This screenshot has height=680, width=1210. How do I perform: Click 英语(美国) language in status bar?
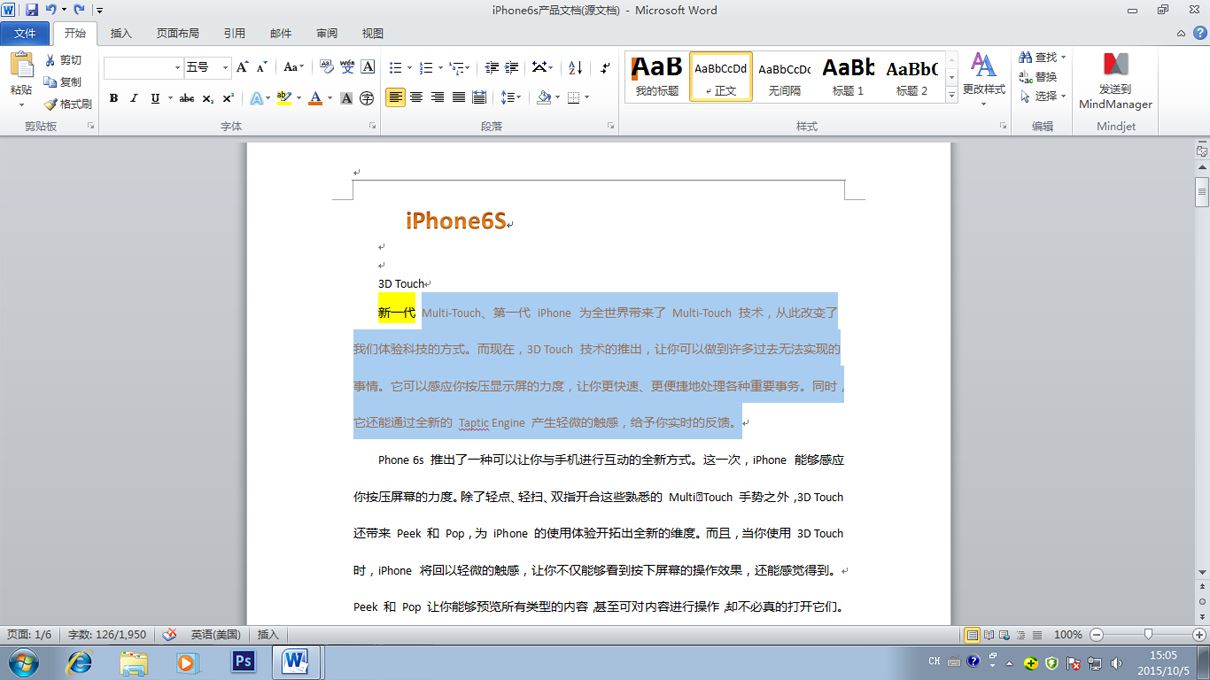(216, 634)
